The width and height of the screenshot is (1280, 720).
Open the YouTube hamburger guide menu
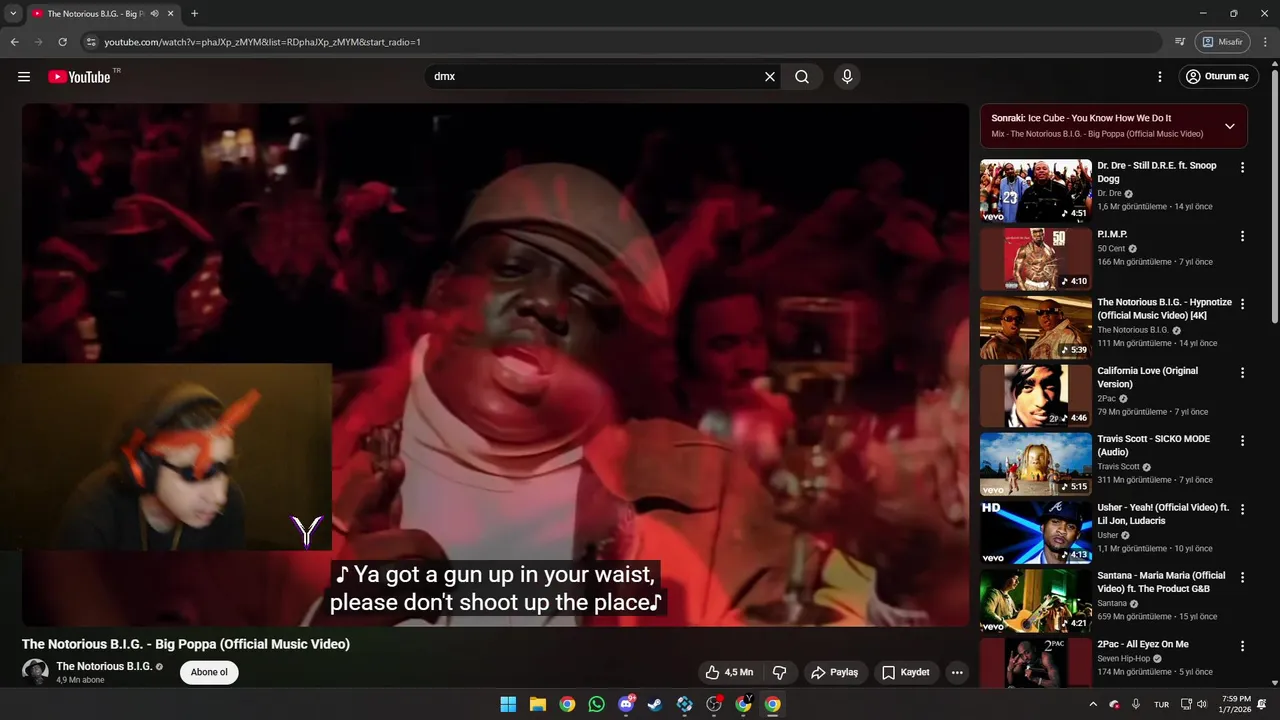point(24,77)
